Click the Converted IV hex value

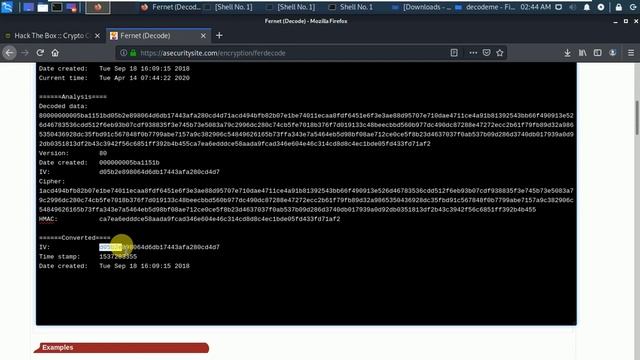pos(159,247)
